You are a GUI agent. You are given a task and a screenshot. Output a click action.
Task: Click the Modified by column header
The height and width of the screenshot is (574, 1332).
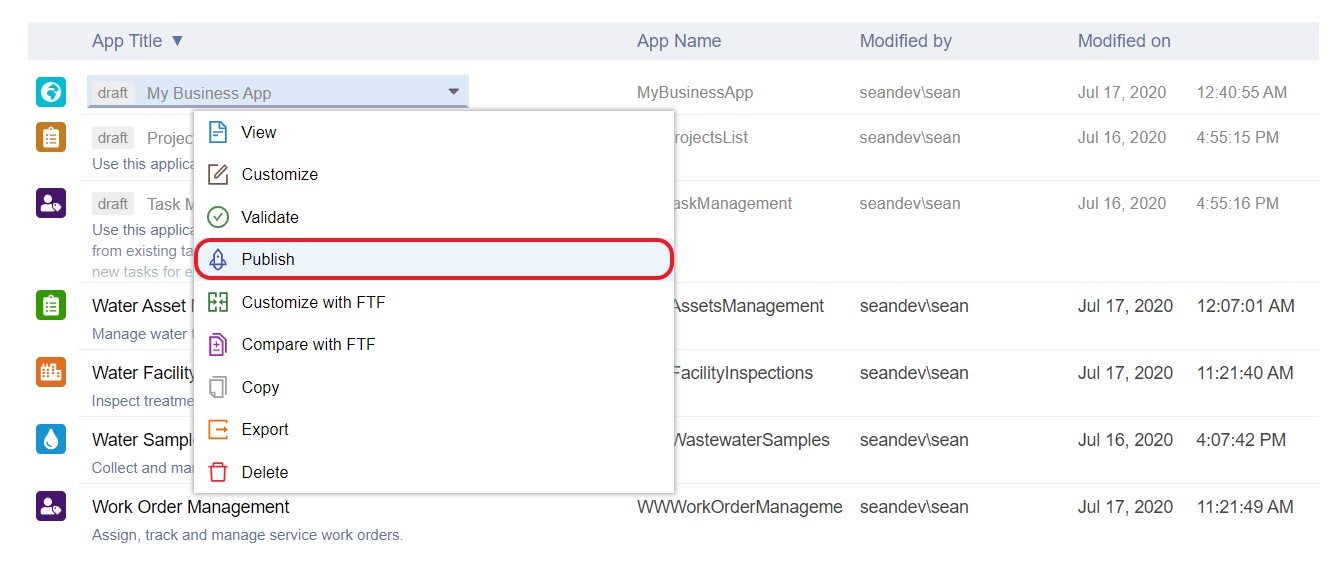click(905, 41)
